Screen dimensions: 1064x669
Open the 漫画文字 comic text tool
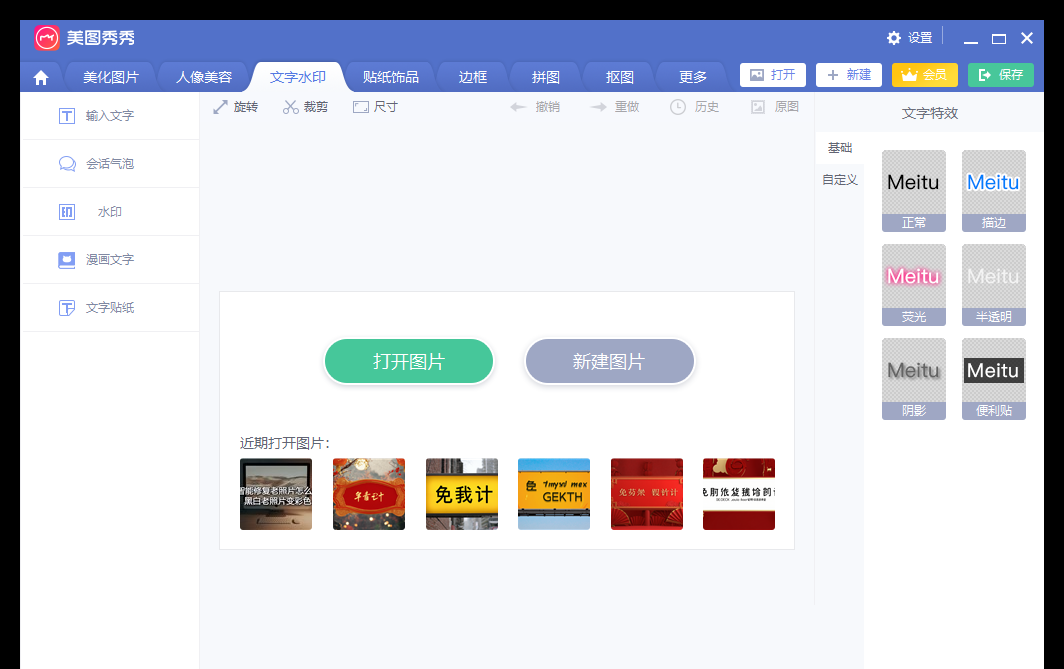[111, 260]
